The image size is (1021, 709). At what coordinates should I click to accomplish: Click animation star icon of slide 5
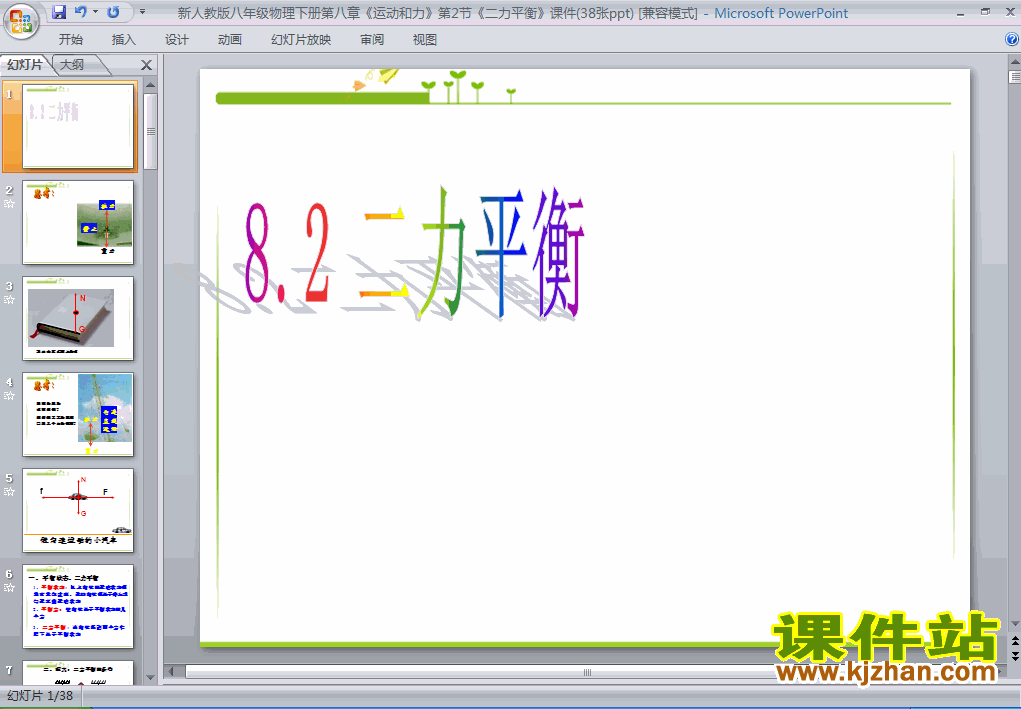click(9, 492)
